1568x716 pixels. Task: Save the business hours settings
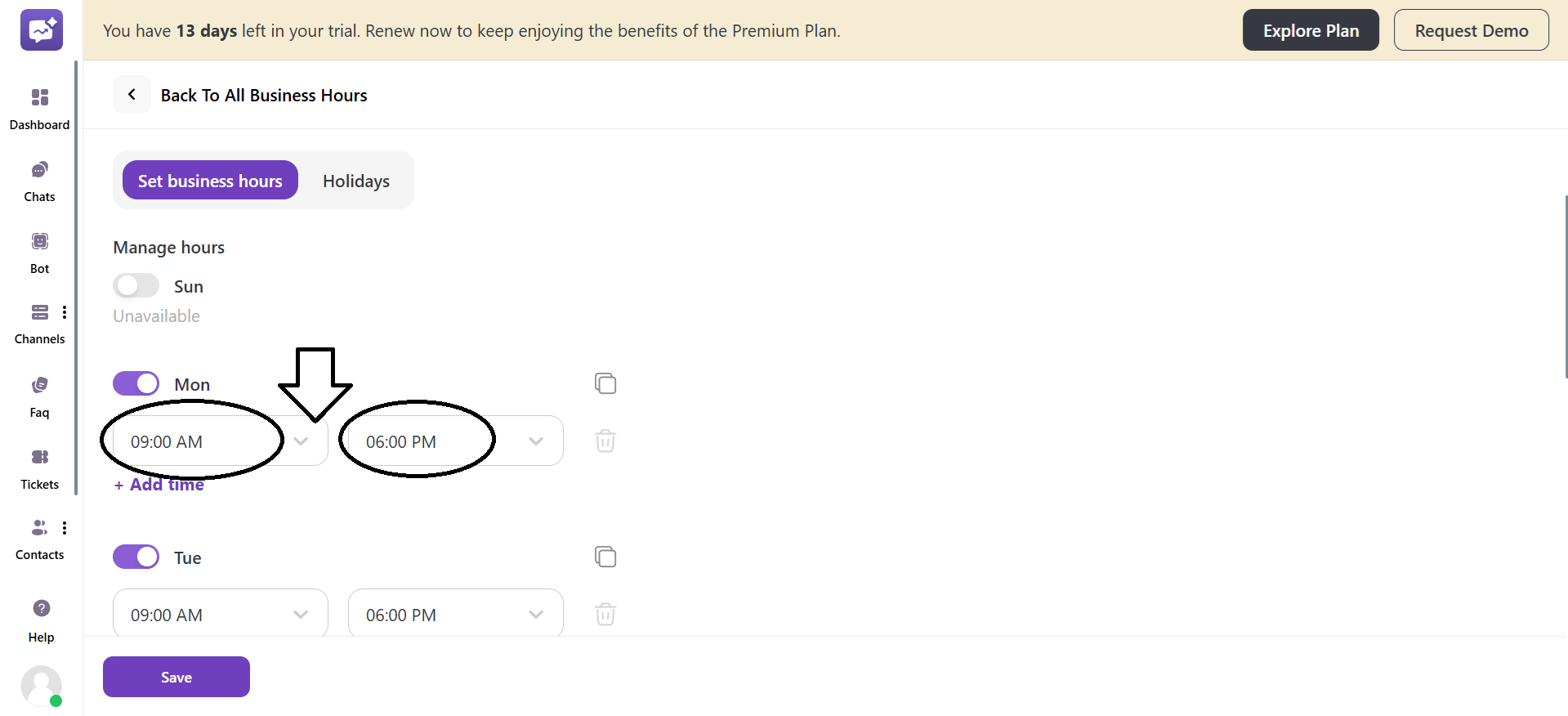[x=176, y=677]
